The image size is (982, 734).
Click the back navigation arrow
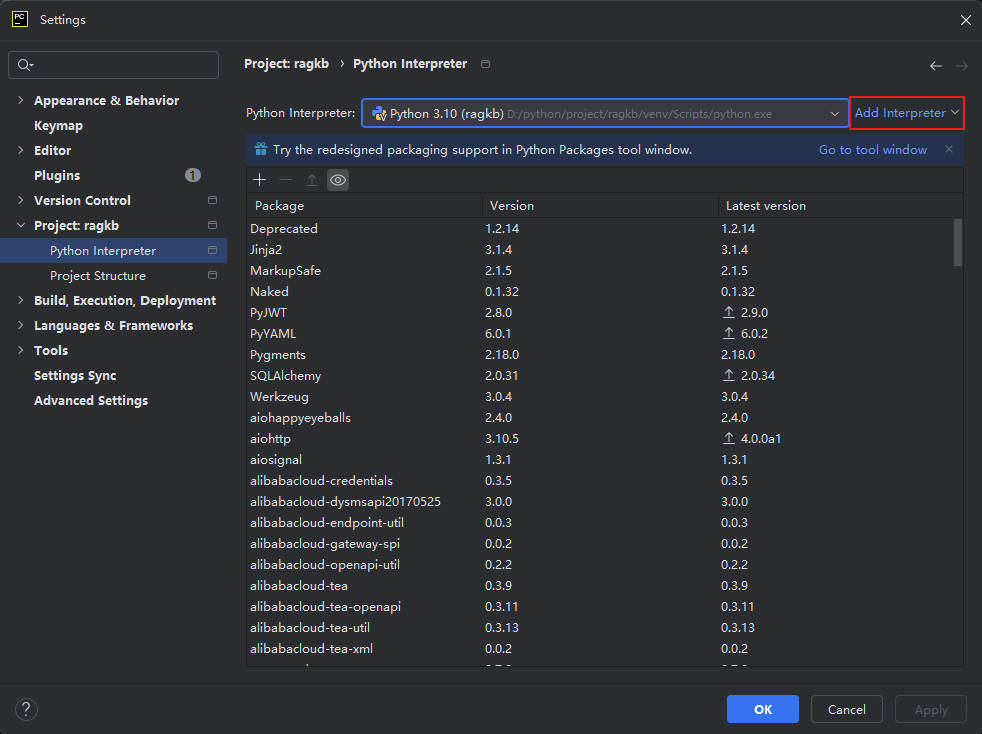pos(936,66)
